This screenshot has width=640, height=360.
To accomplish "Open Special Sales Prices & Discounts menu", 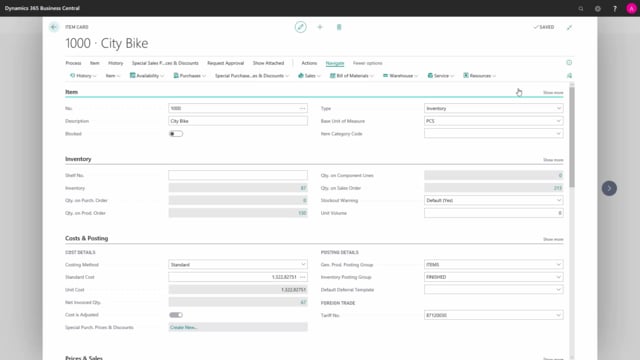I will coord(165,63).
